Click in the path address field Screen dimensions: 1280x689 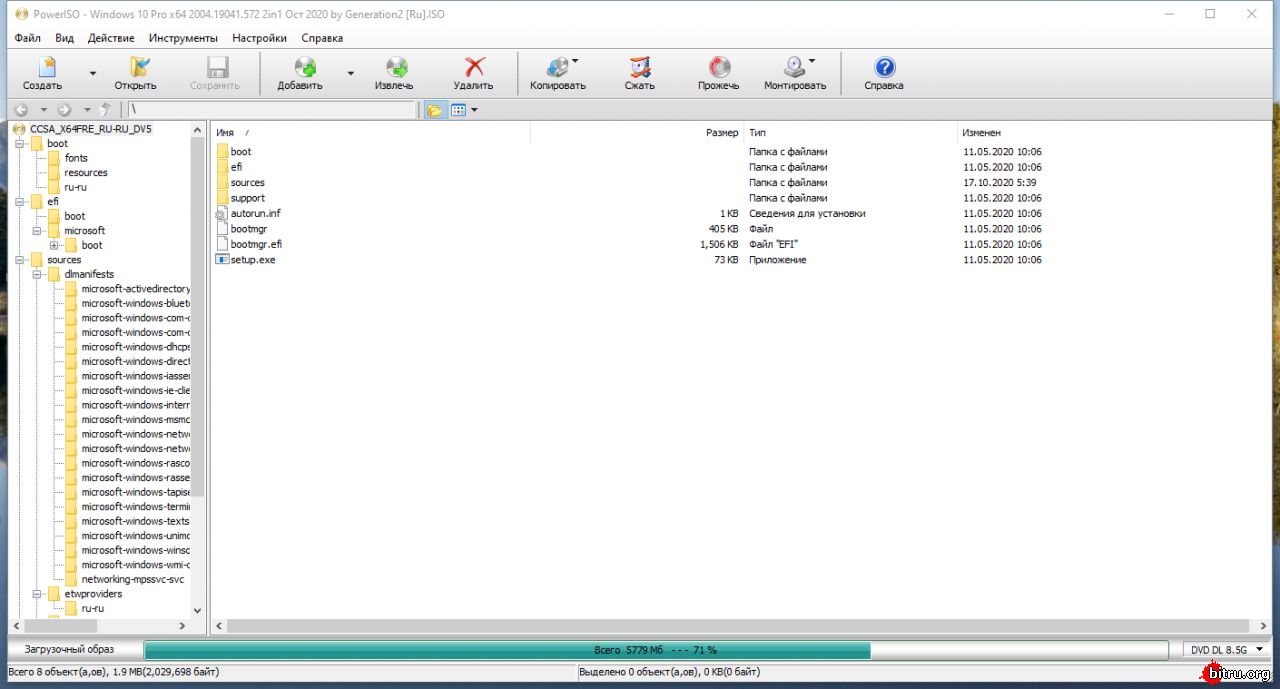(x=271, y=110)
